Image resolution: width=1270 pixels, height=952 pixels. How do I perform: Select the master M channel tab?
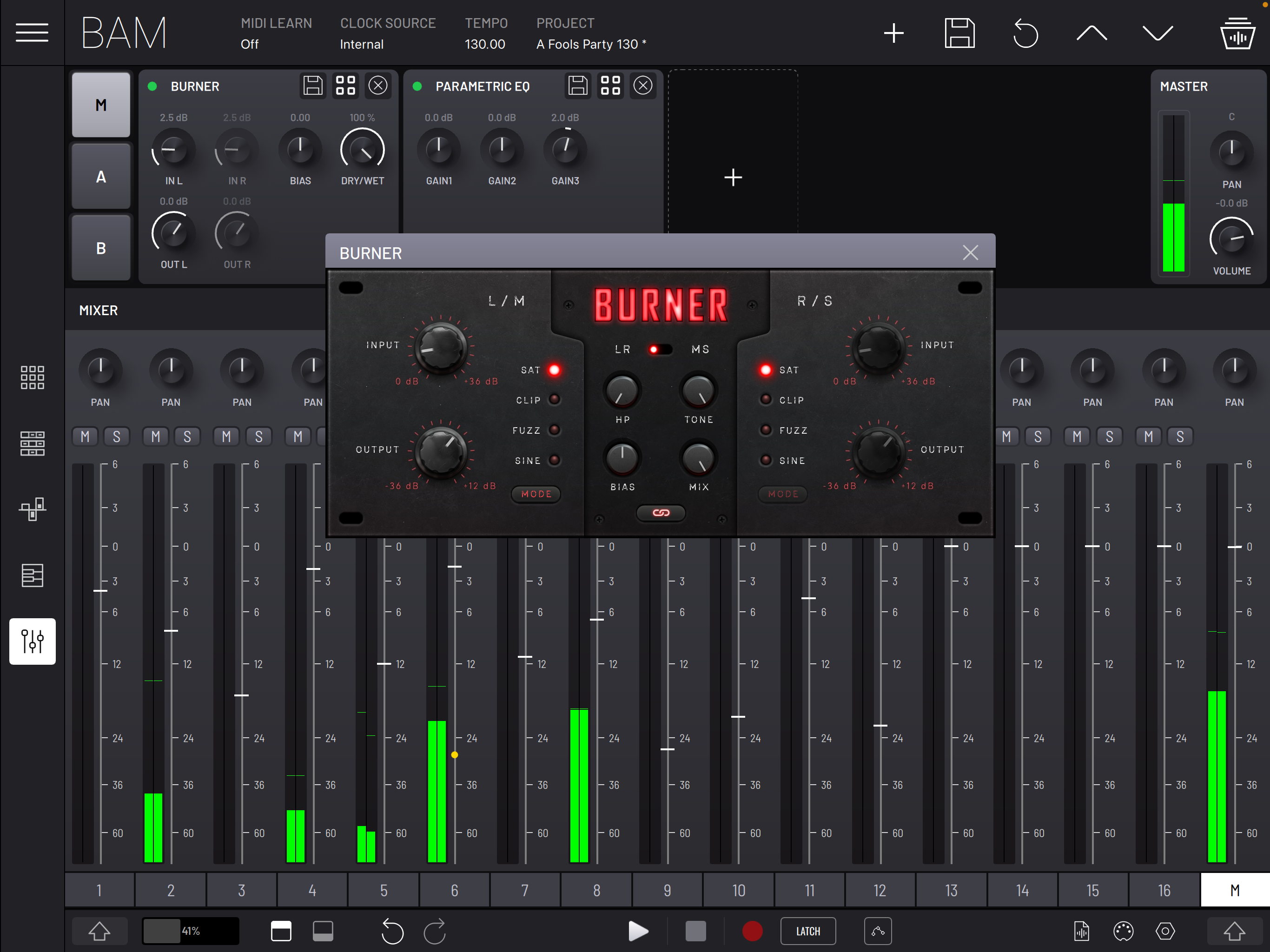[x=1234, y=890]
